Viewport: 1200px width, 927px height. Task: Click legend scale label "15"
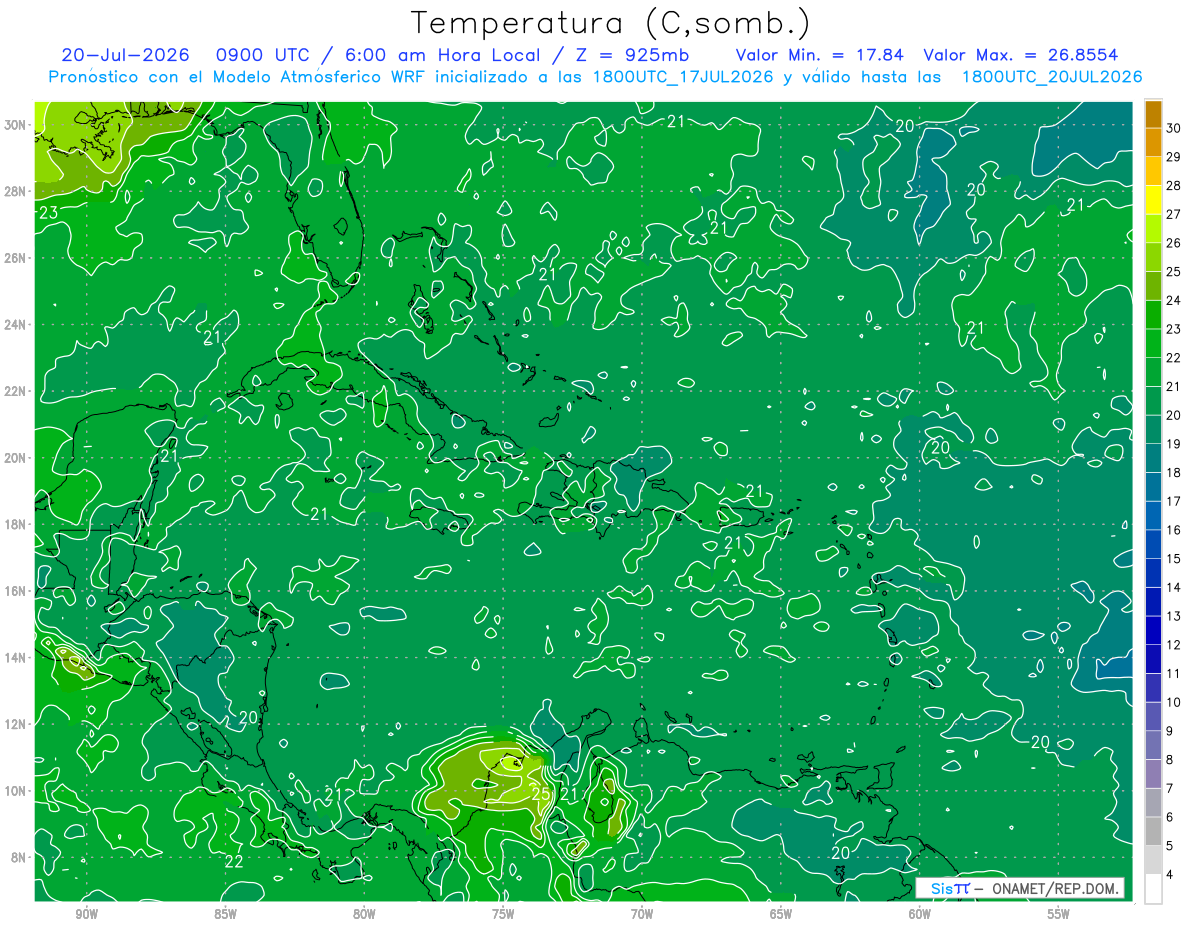click(x=1174, y=559)
